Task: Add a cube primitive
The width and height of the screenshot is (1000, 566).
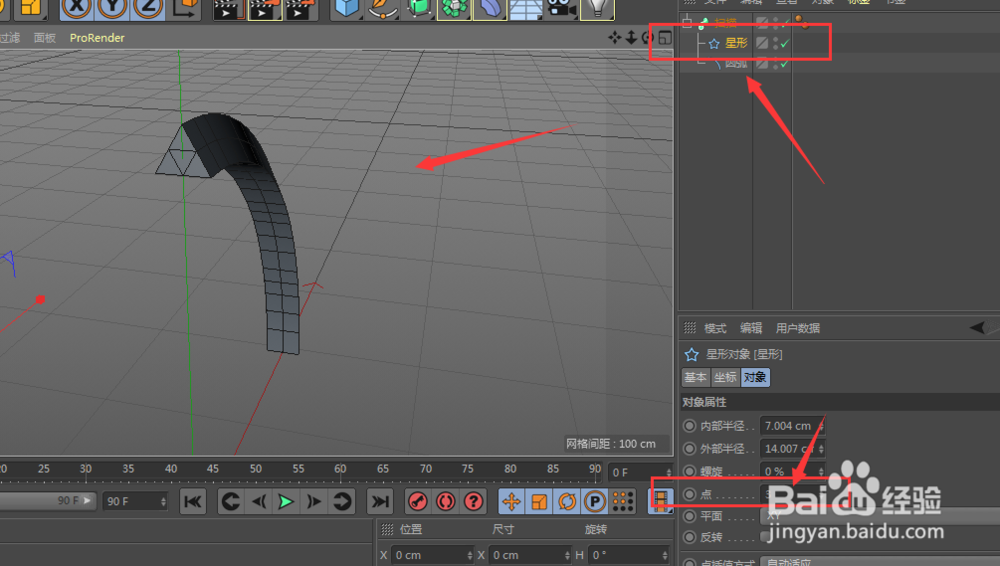Action: (347, 8)
